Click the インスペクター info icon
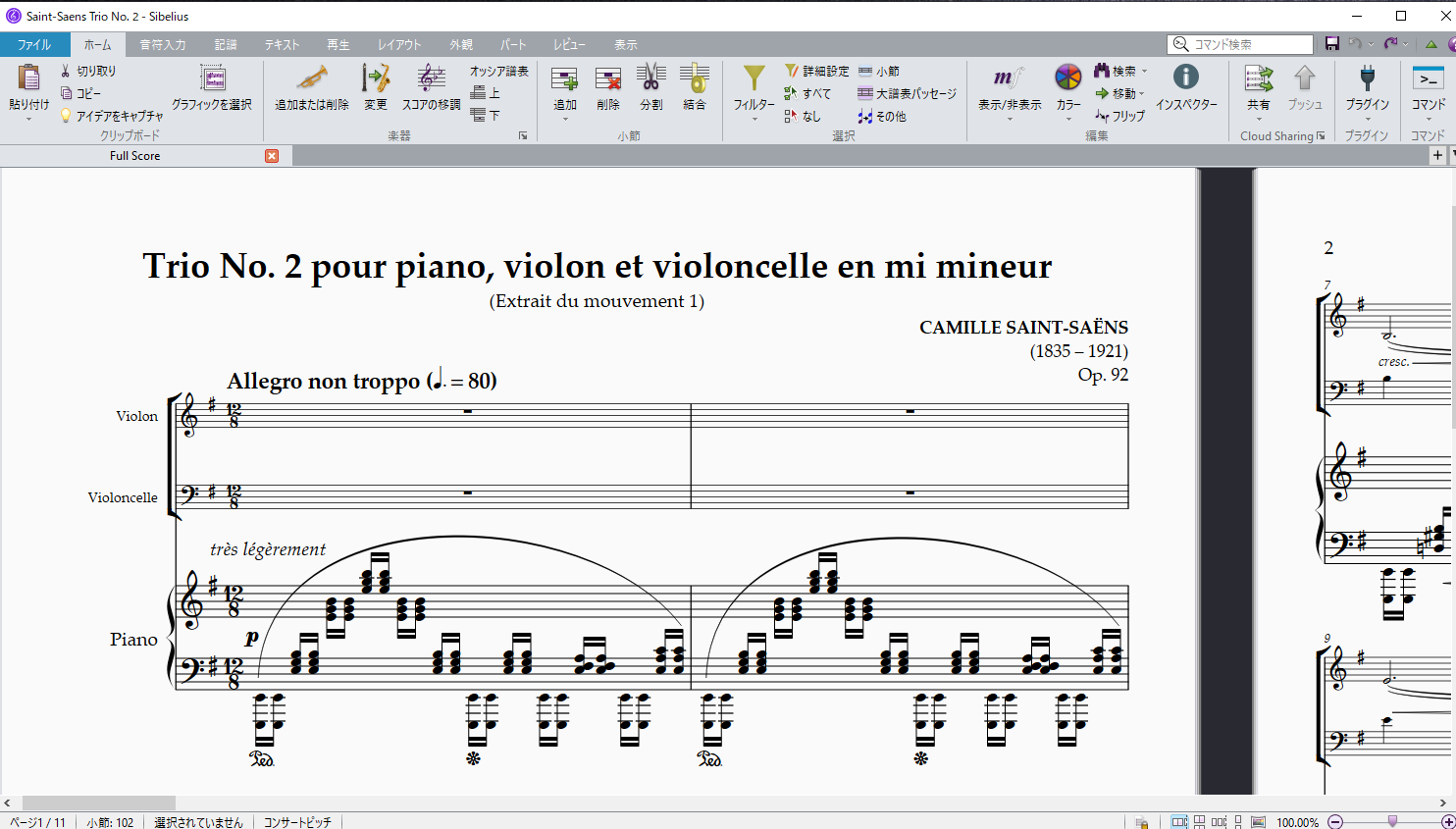Screen dimensions: 1456x829 click(x=1186, y=78)
